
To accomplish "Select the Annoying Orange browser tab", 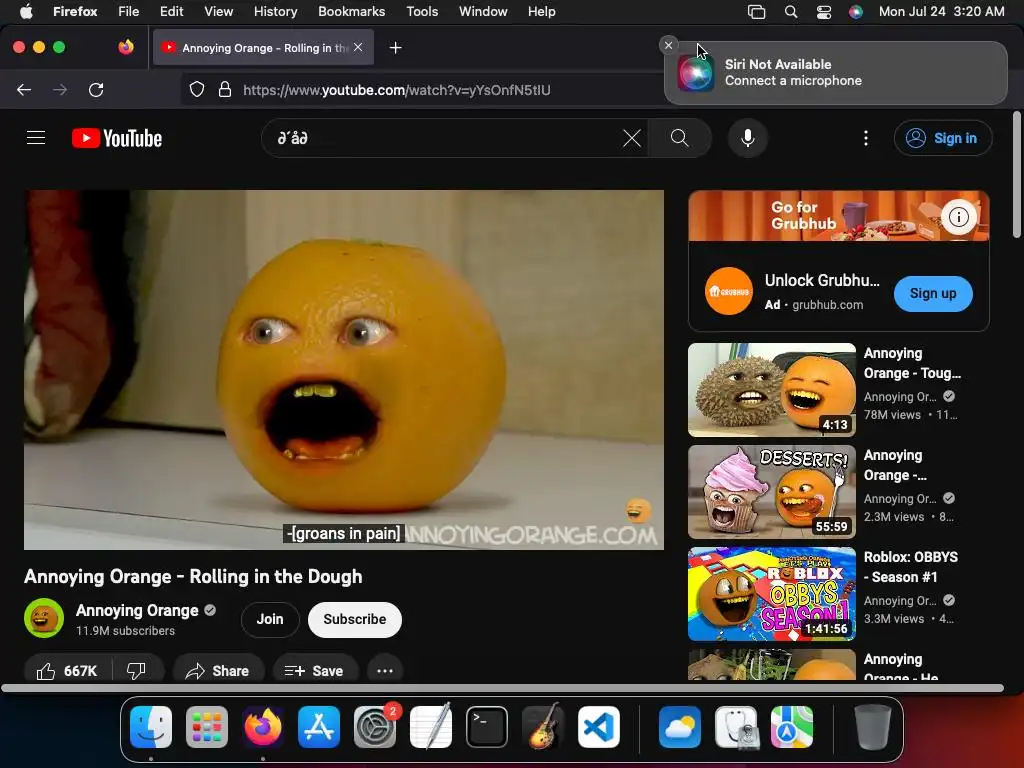I will coord(263,47).
